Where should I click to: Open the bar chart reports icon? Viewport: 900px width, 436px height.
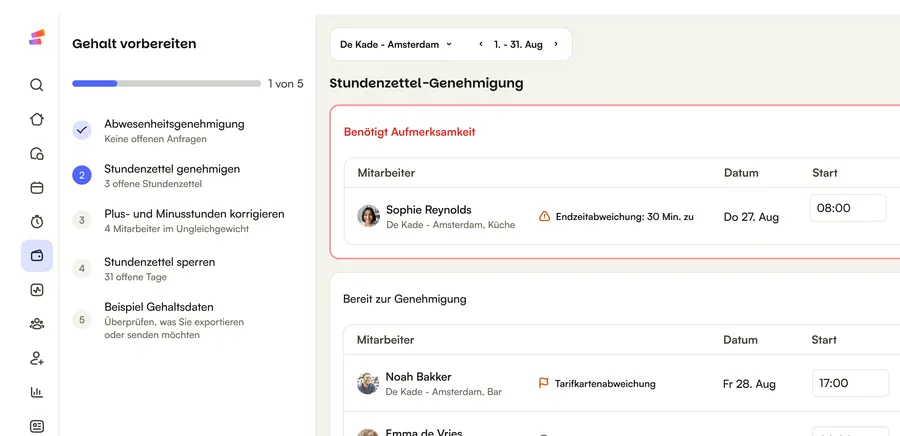click(37, 392)
